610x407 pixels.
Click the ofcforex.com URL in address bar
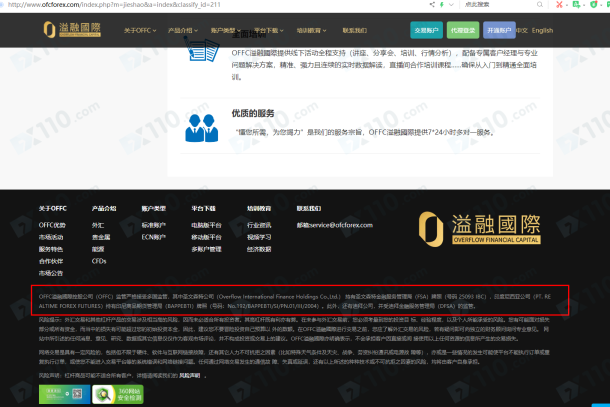point(114,5)
